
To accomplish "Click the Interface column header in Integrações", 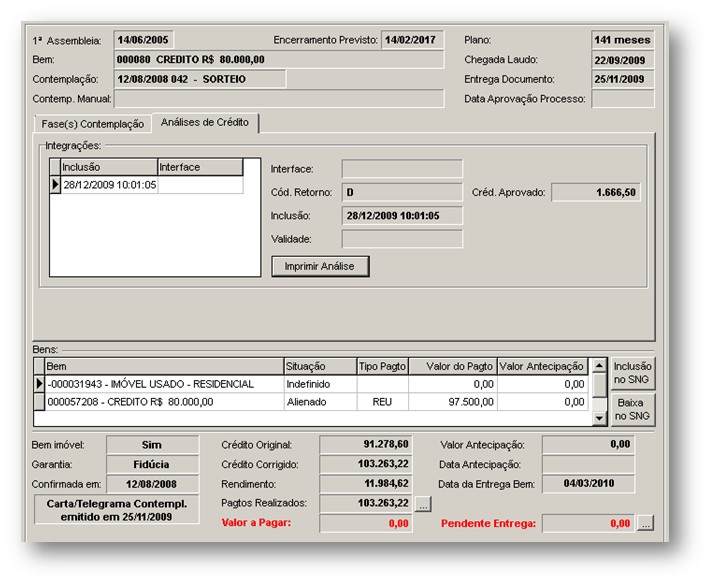I will pos(200,167).
